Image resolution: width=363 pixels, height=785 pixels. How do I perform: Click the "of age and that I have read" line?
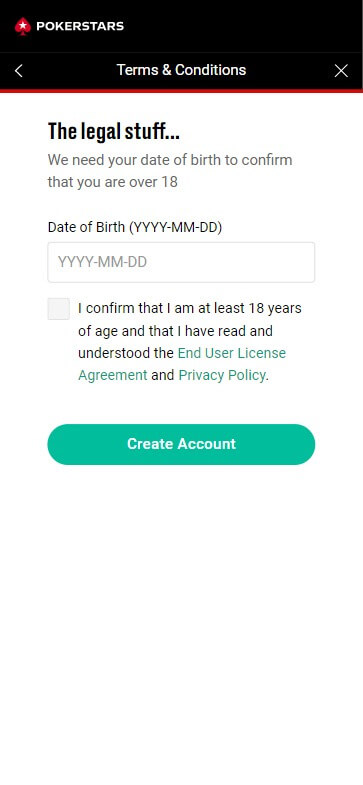(175, 331)
